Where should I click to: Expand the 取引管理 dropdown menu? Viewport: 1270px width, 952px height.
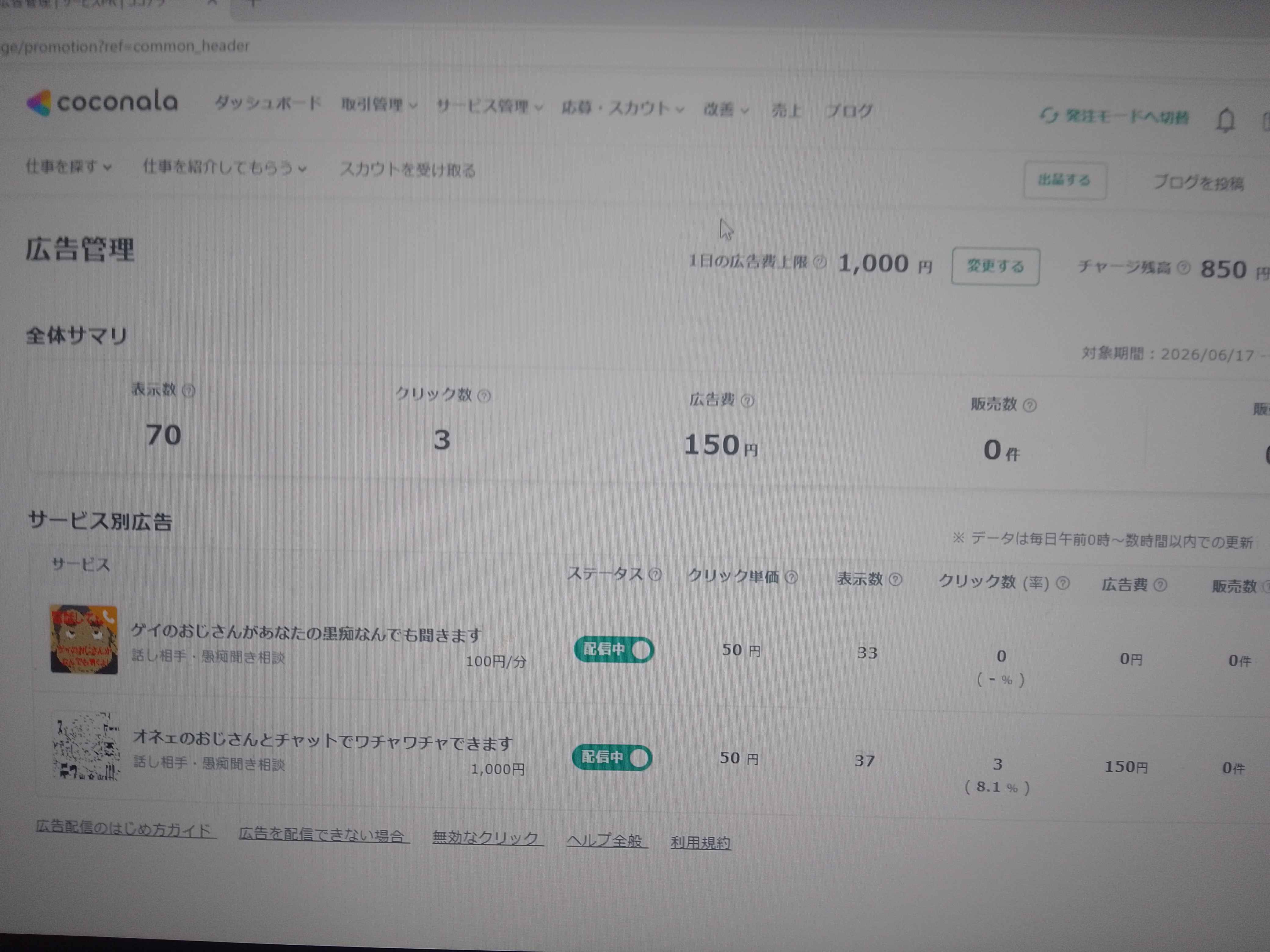click(379, 105)
